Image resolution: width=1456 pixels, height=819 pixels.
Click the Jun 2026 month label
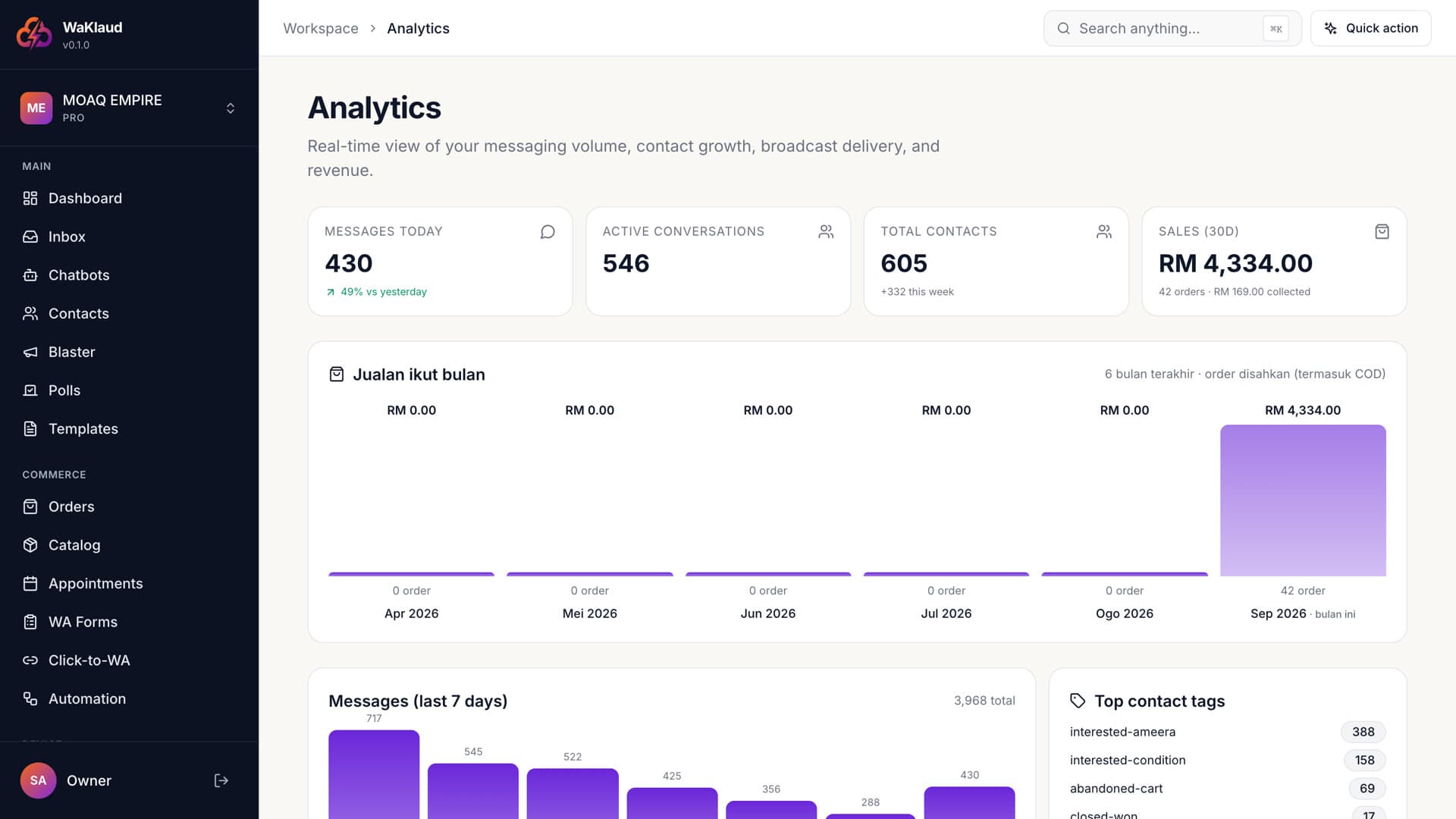pyautogui.click(x=767, y=613)
